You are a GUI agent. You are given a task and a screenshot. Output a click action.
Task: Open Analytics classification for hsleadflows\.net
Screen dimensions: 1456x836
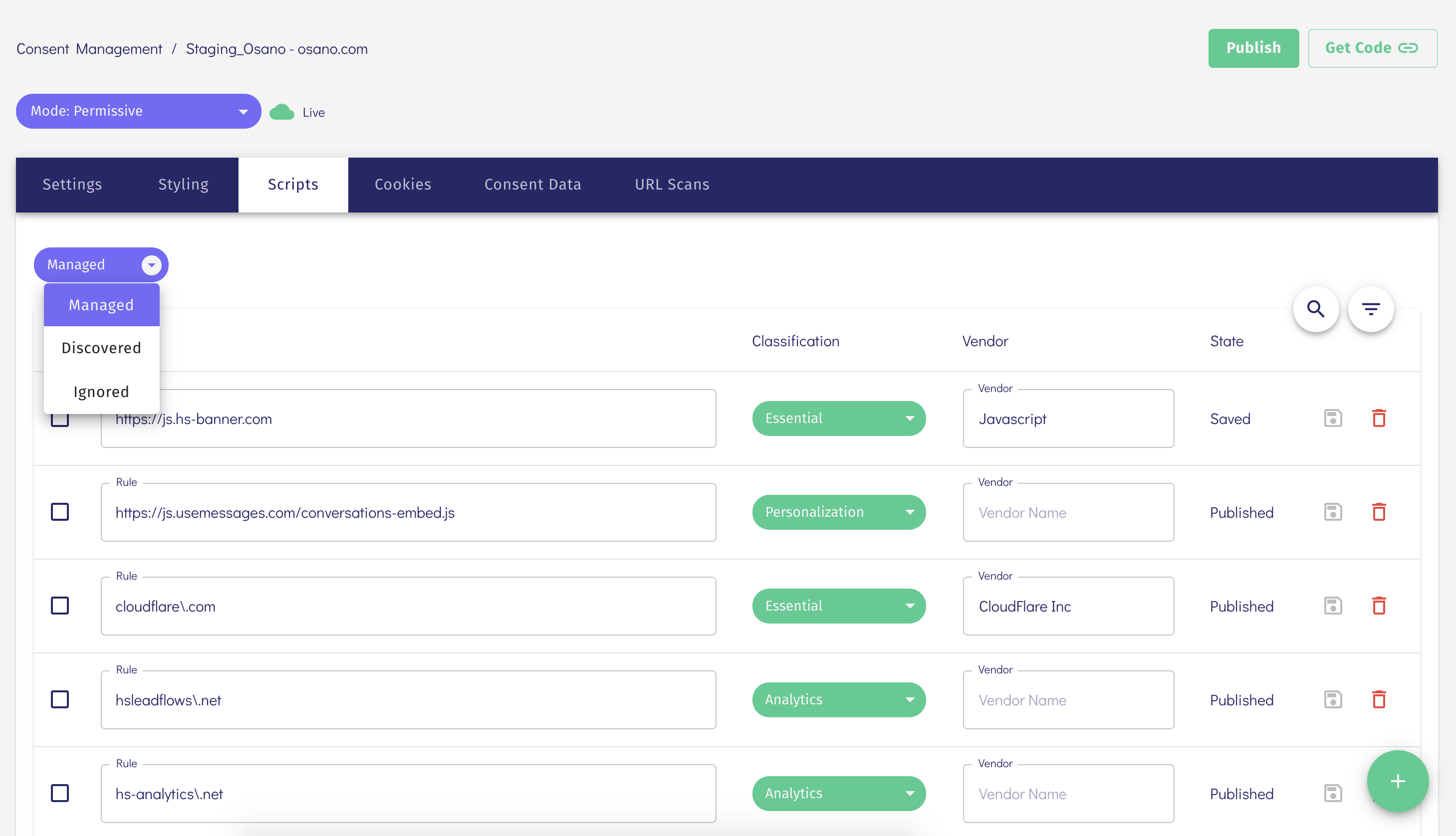click(x=839, y=699)
